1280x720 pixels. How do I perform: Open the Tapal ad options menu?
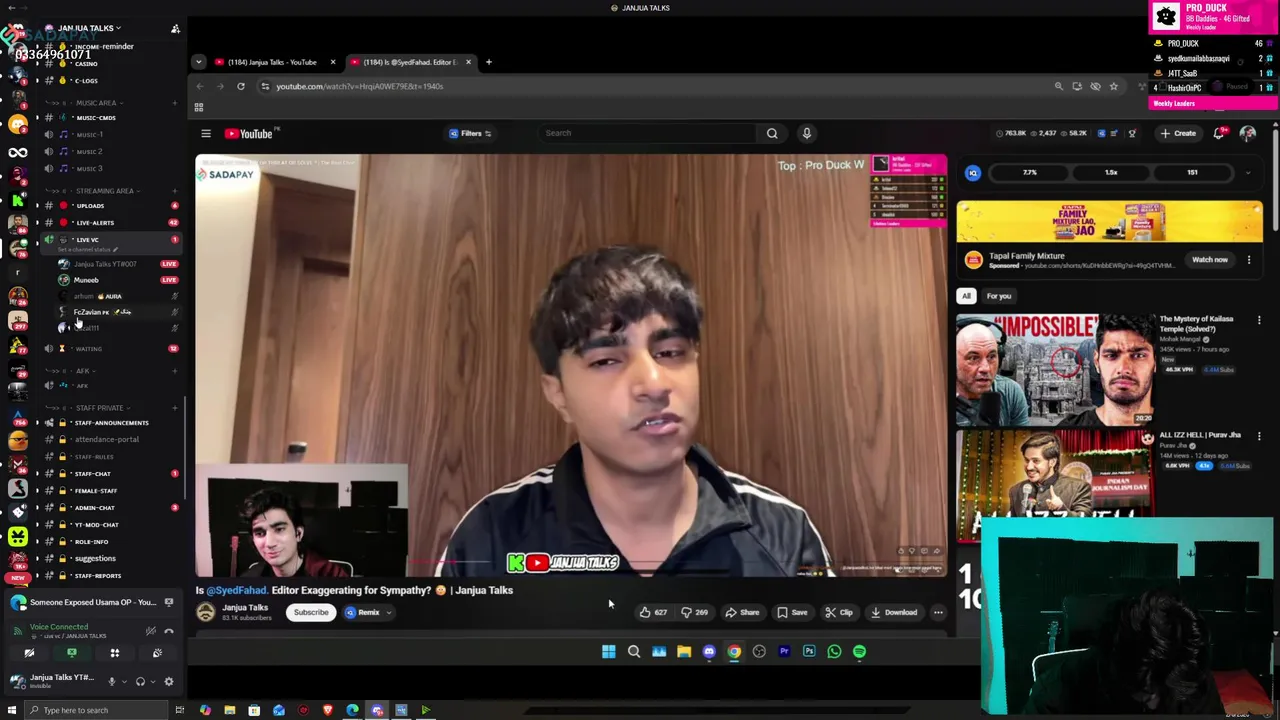pyautogui.click(x=1249, y=260)
